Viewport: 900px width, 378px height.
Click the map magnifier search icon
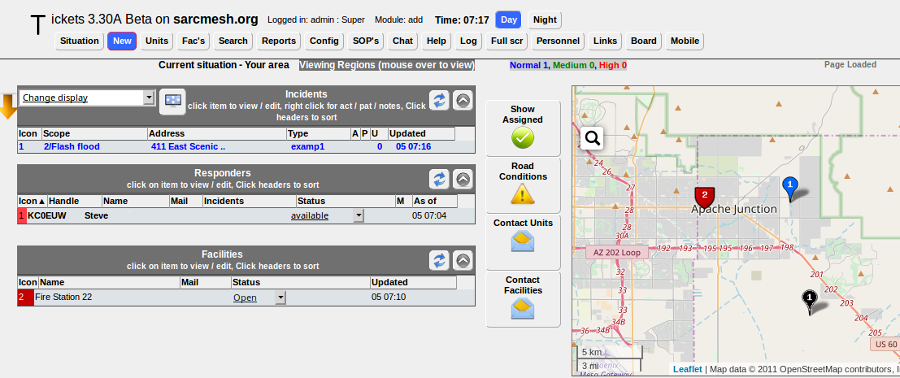click(x=593, y=138)
